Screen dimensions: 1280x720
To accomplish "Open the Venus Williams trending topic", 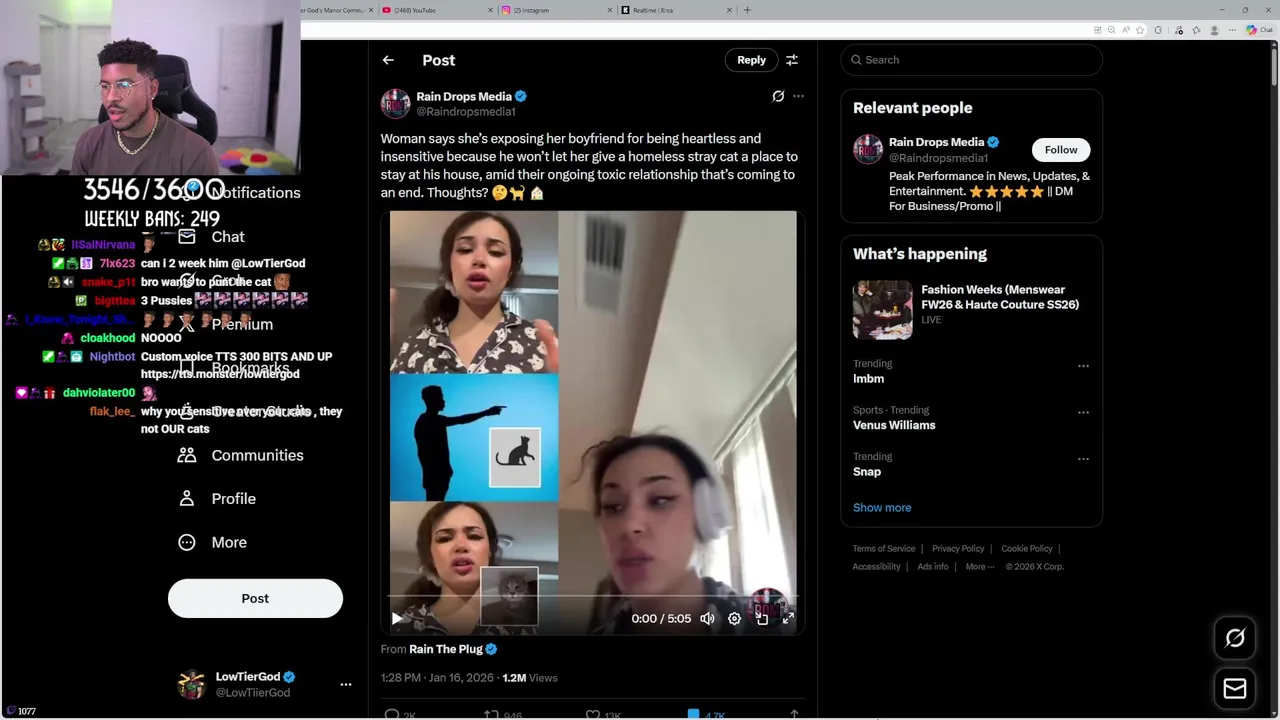I will 894,425.
